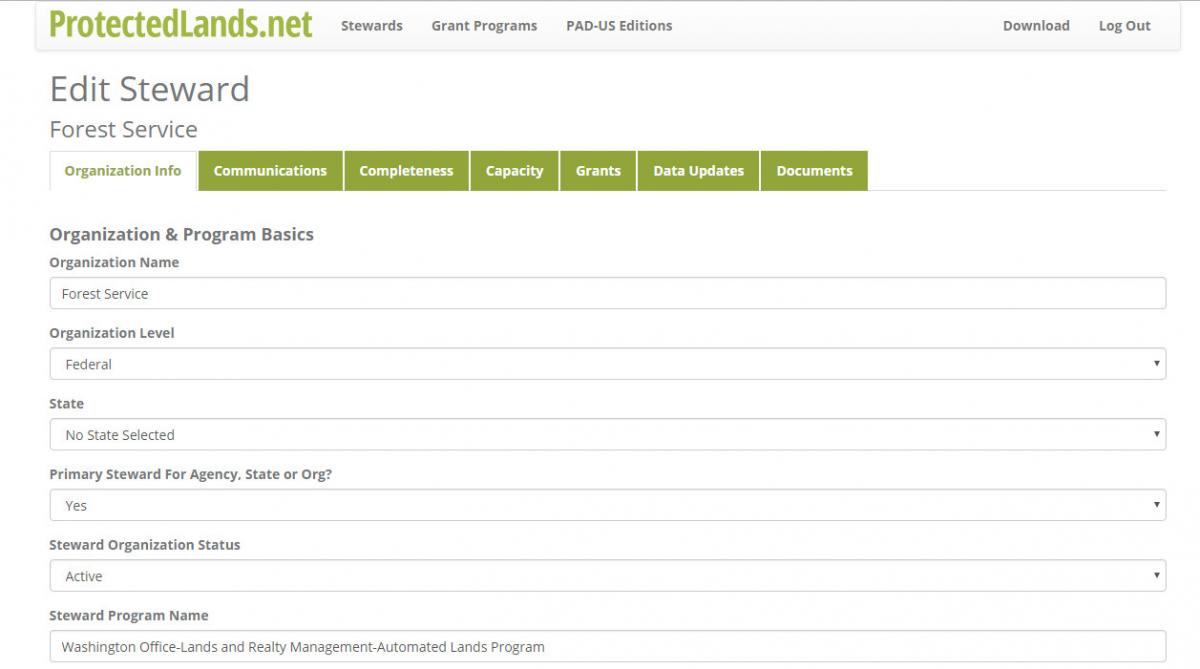
Task: Switch to the Completeness tab
Action: tap(406, 171)
